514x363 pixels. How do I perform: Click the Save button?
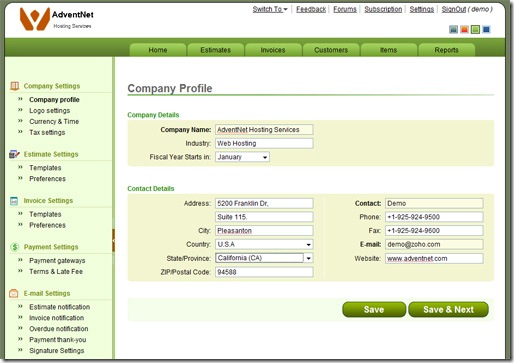pos(374,310)
